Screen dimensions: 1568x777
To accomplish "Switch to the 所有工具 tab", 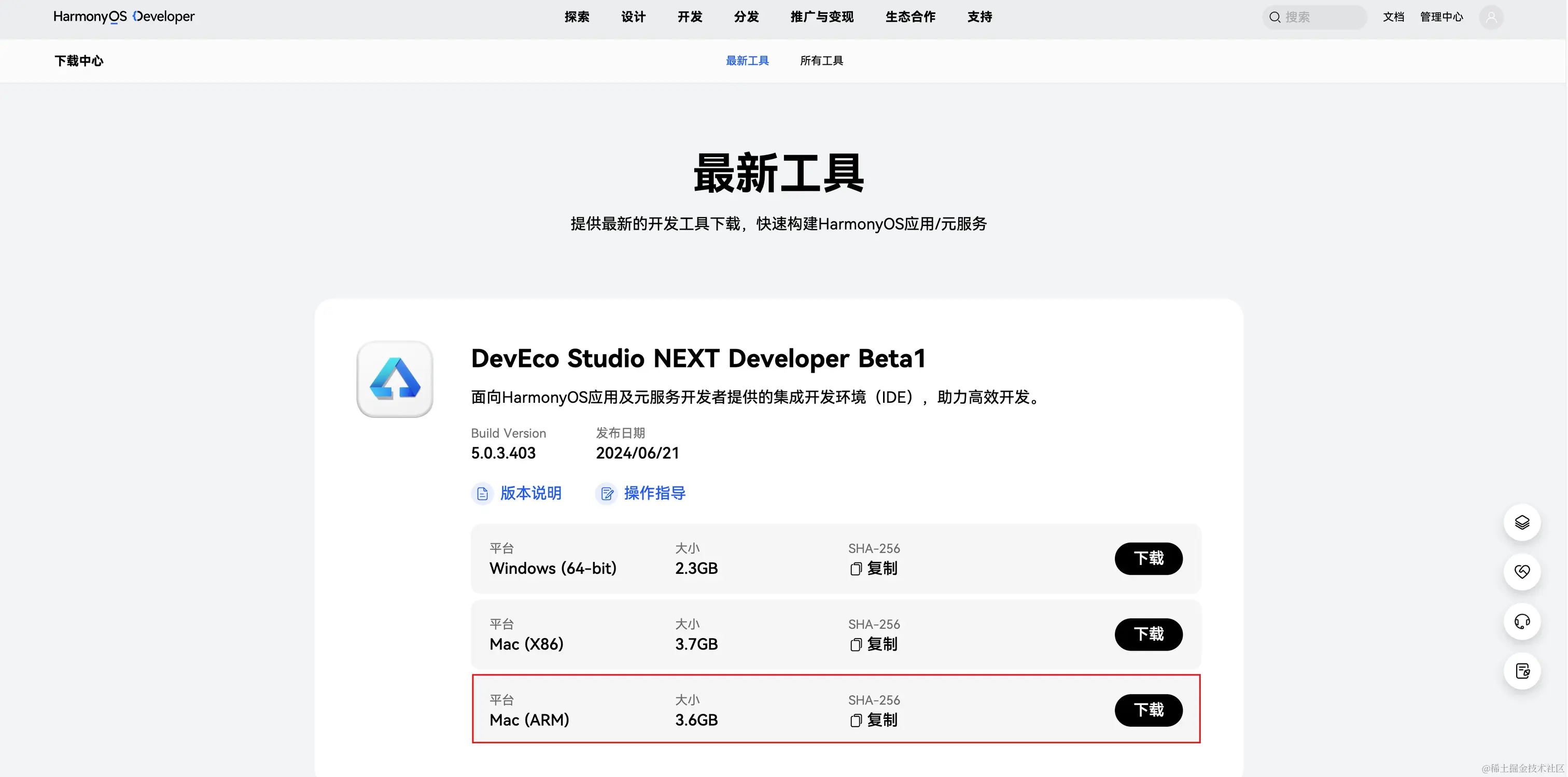I will point(821,61).
